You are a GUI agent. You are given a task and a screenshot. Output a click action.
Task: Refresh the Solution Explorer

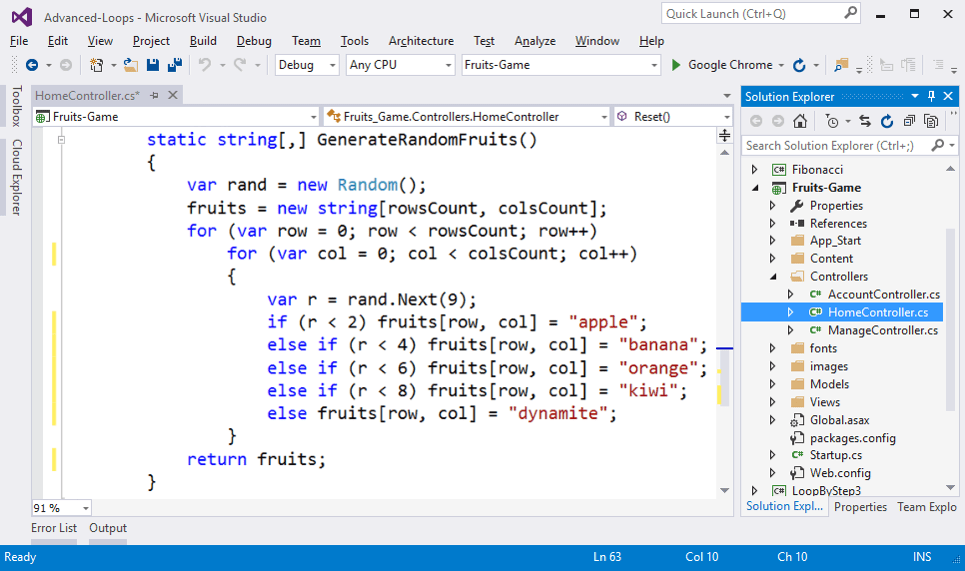[x=887, y=121]
